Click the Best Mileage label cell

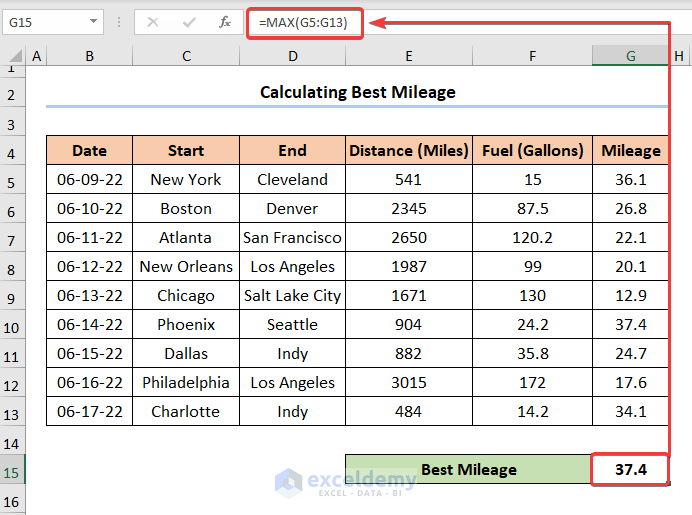(469, 469)
